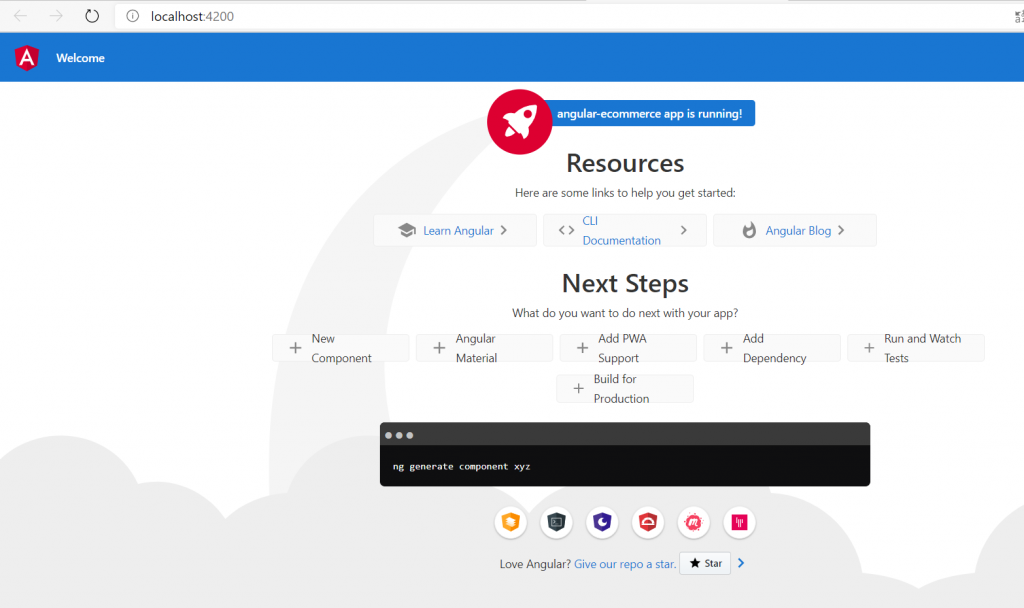
Task: Open the Give our repo a star link
Action: coord(625,564)
